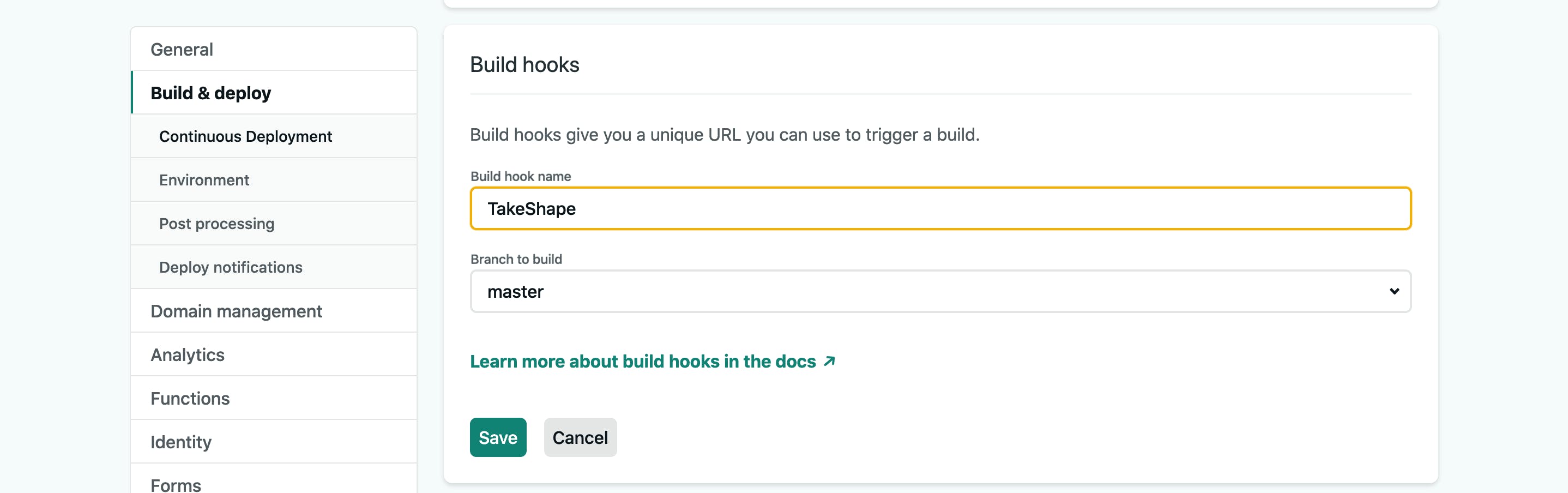Open the Analytics section
The width and height of the screenshot is (1568, 493).
coord(273,354)
